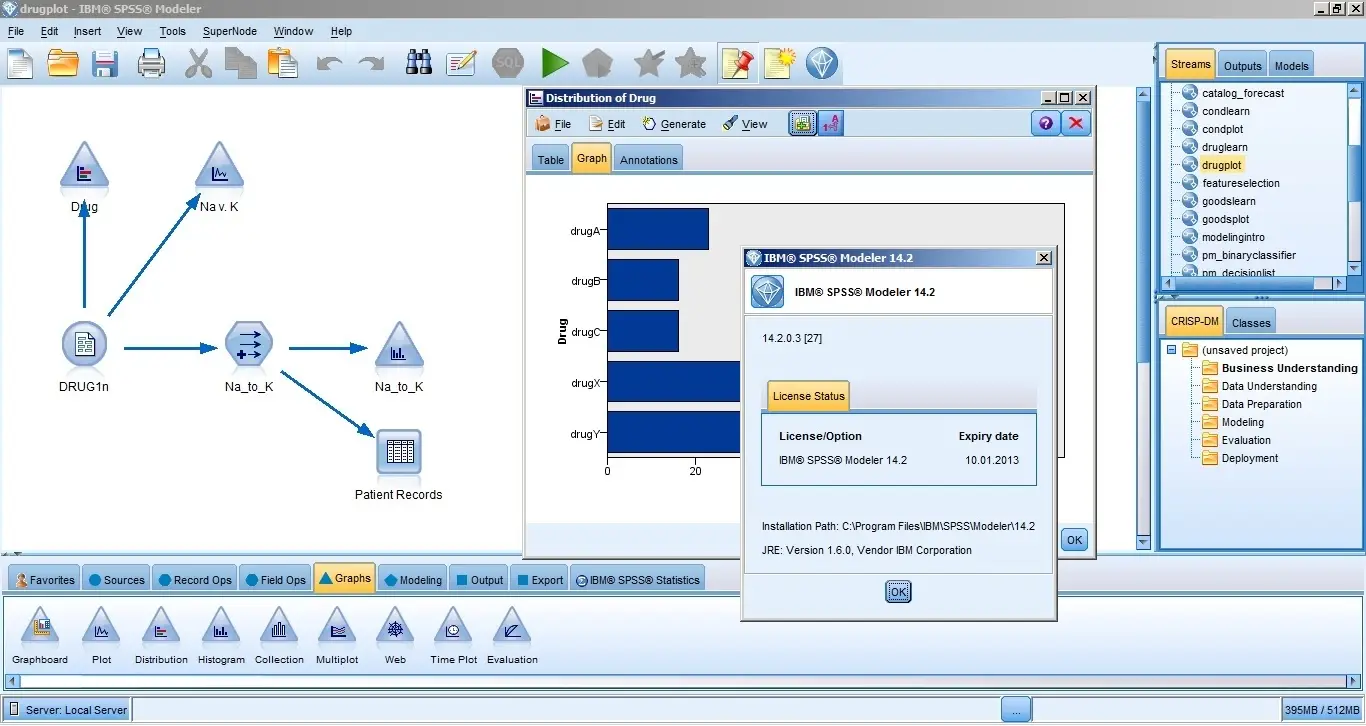
Task: Redo with the right curved arrow
Action: 371,64
